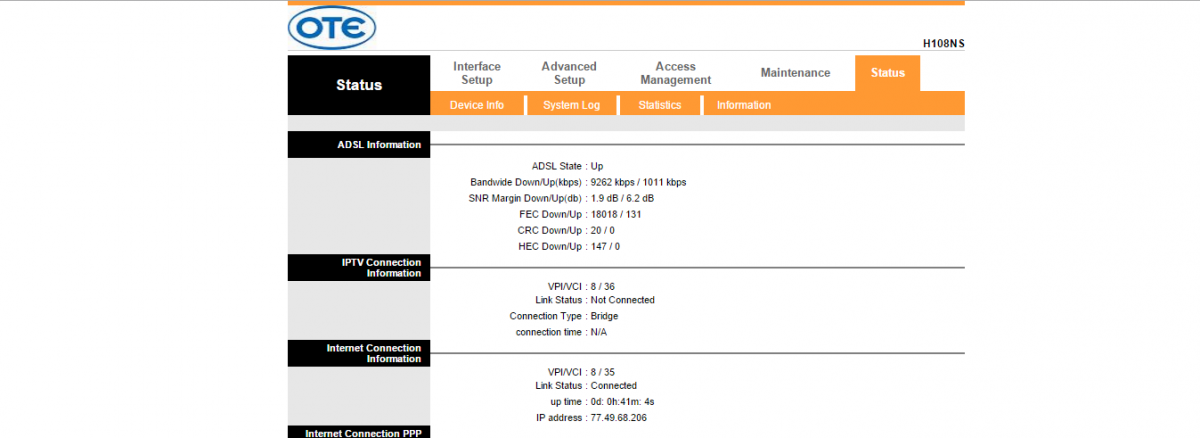Select SNR Margin value 1.9 dB / 6.2 dB
Viewport: 1200px width, 438px height.
(x=622, y=198)
